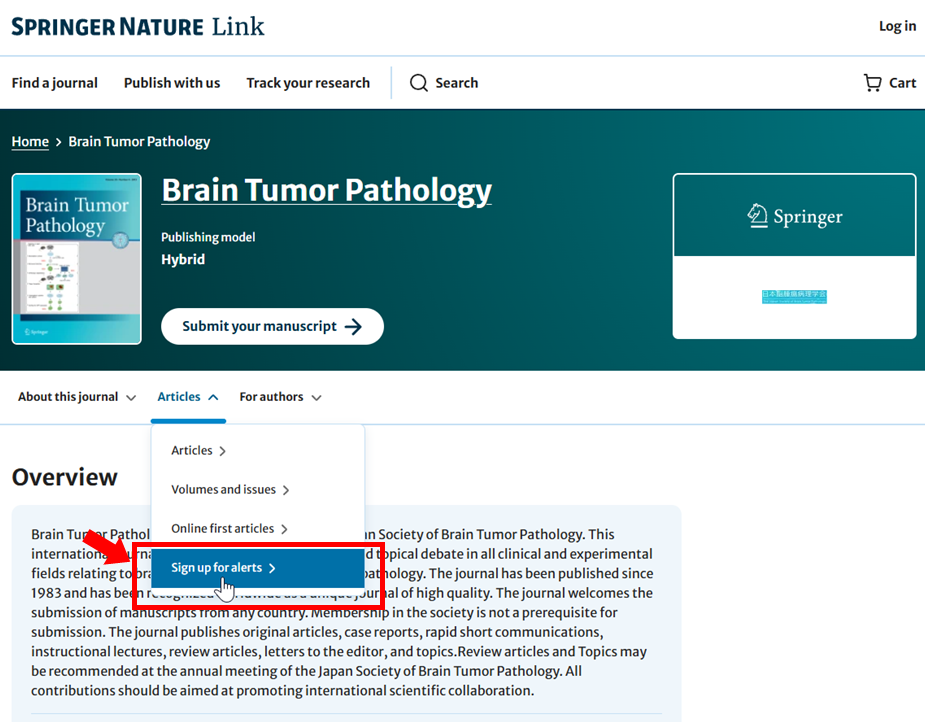Go to Home breadcrumb link
This screenshot has width=925, height=722.
coord(30,142)
